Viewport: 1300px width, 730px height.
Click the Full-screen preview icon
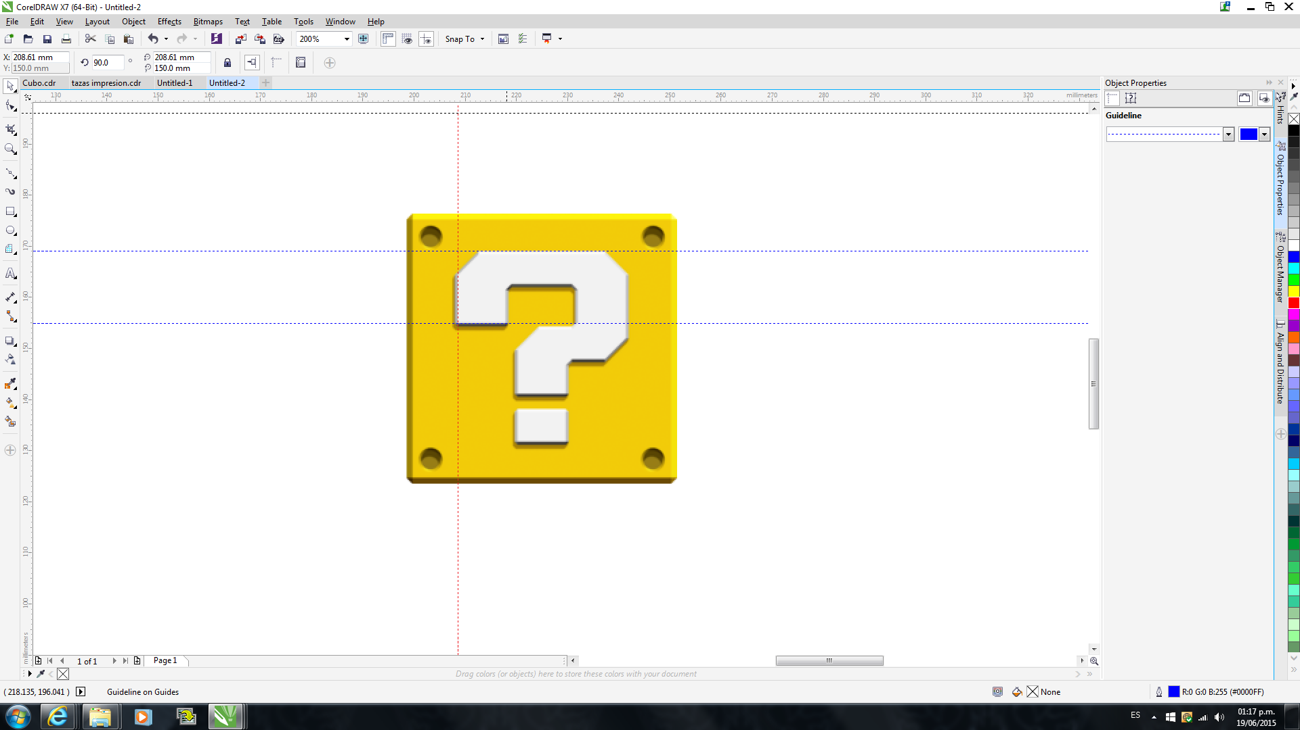point(363,39)
